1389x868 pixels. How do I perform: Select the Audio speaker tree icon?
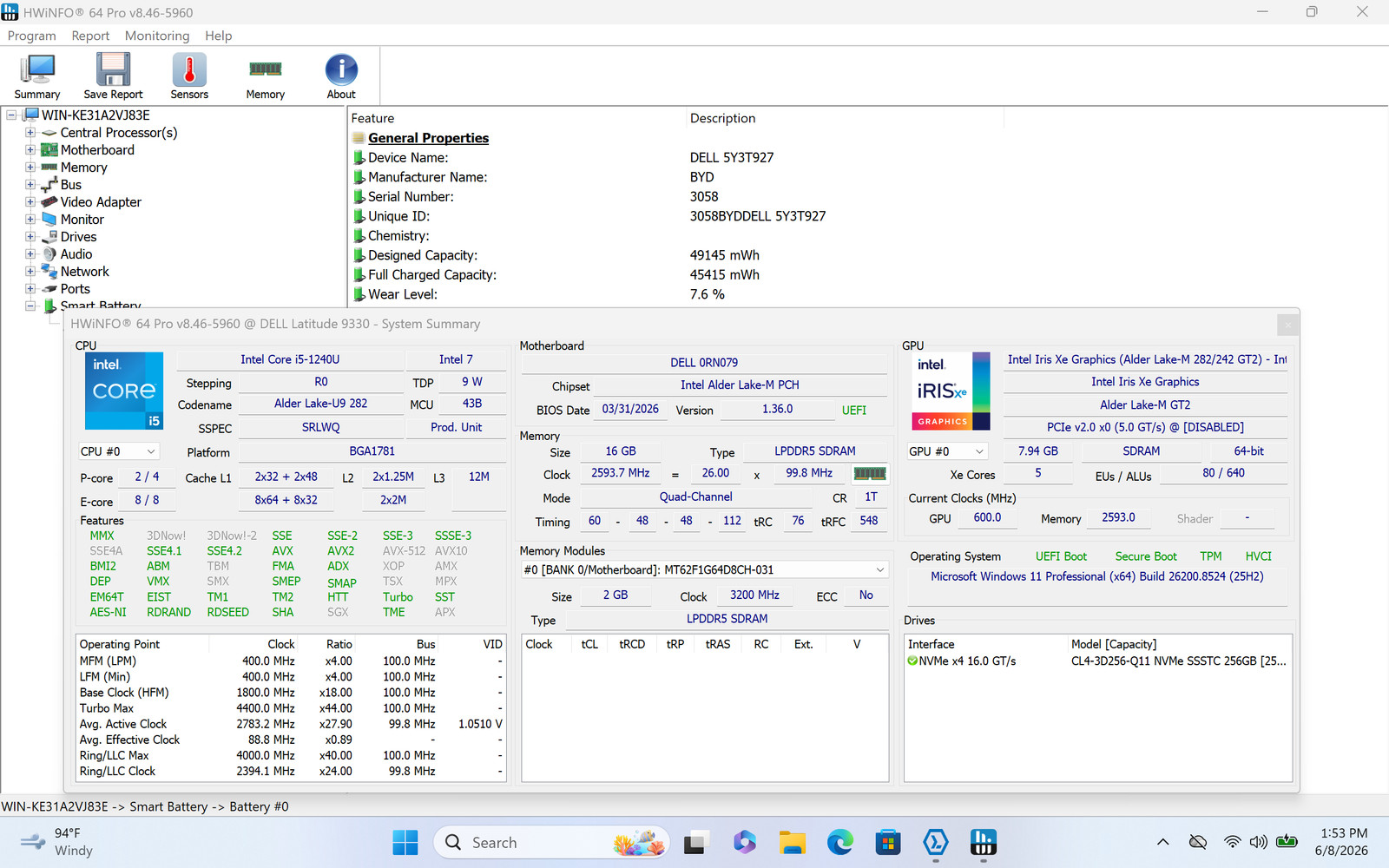49,254
